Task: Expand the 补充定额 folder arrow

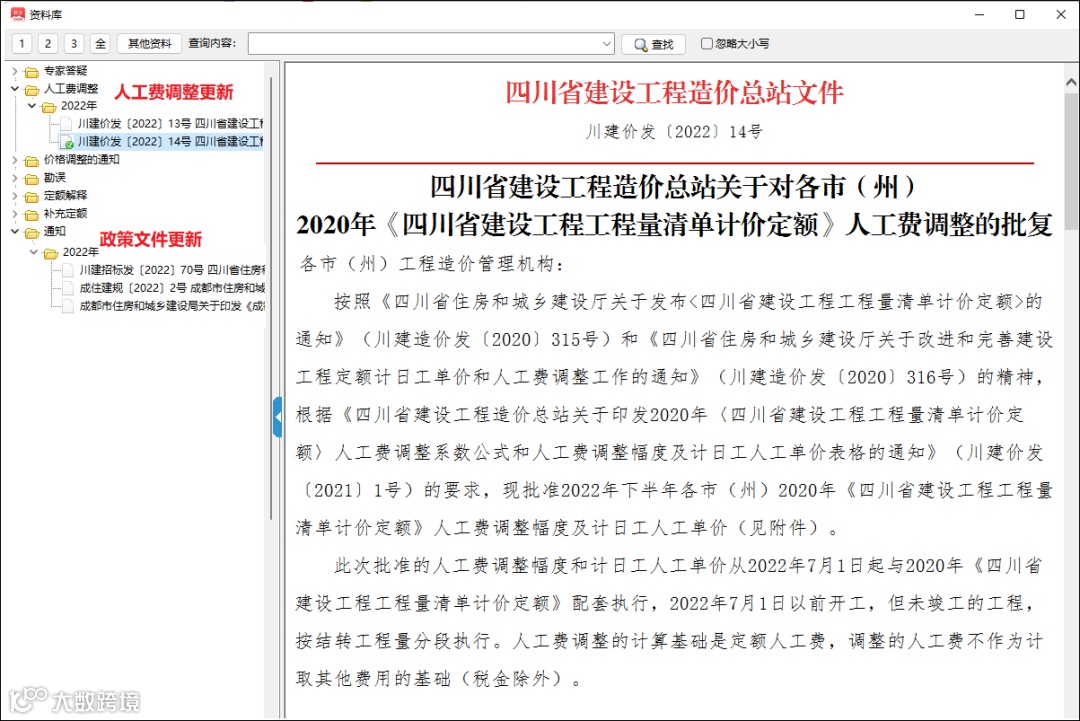Action: pyautogui.click(x=14, y=213)
